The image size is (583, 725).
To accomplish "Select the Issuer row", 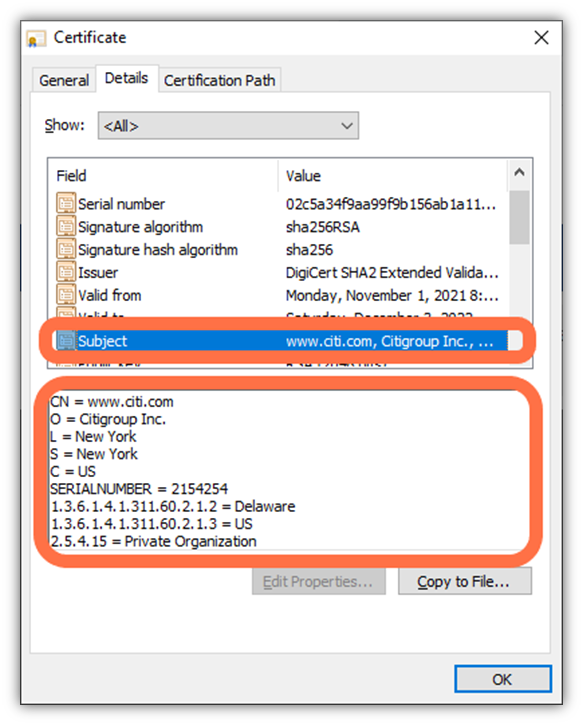I will pyautogui.click(x=282, y=272).
